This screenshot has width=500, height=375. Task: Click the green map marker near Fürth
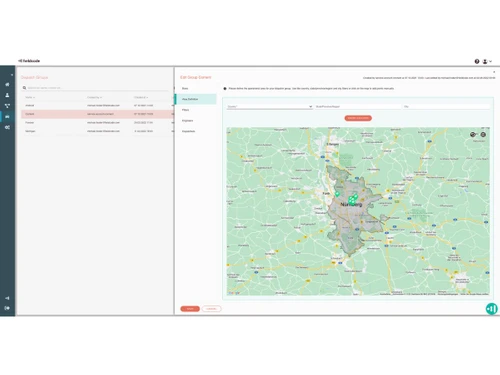point(337,194)
